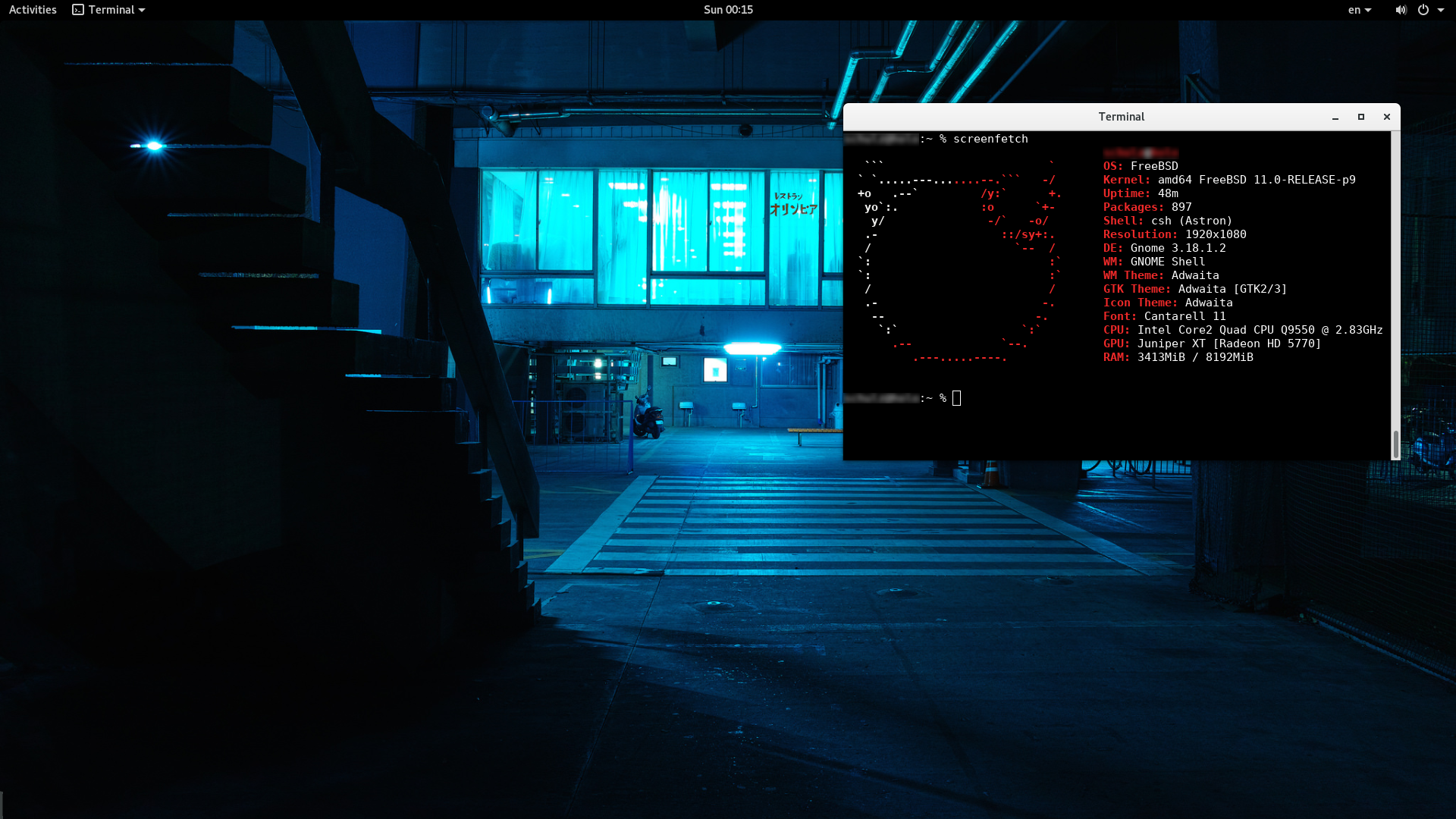Open the Terminal application menu label
The width and height of the screenshot is (1456, 819).
111,10
